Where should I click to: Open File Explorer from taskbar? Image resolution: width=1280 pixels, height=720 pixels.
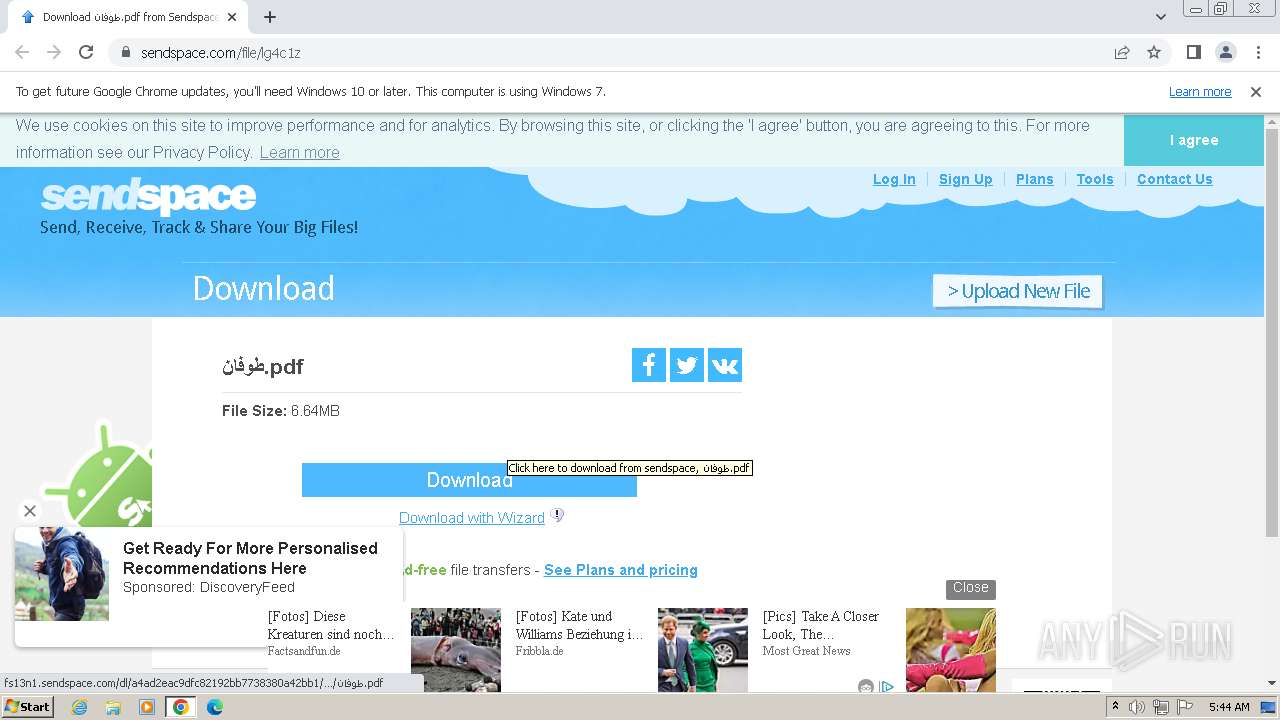click(113, 707)
